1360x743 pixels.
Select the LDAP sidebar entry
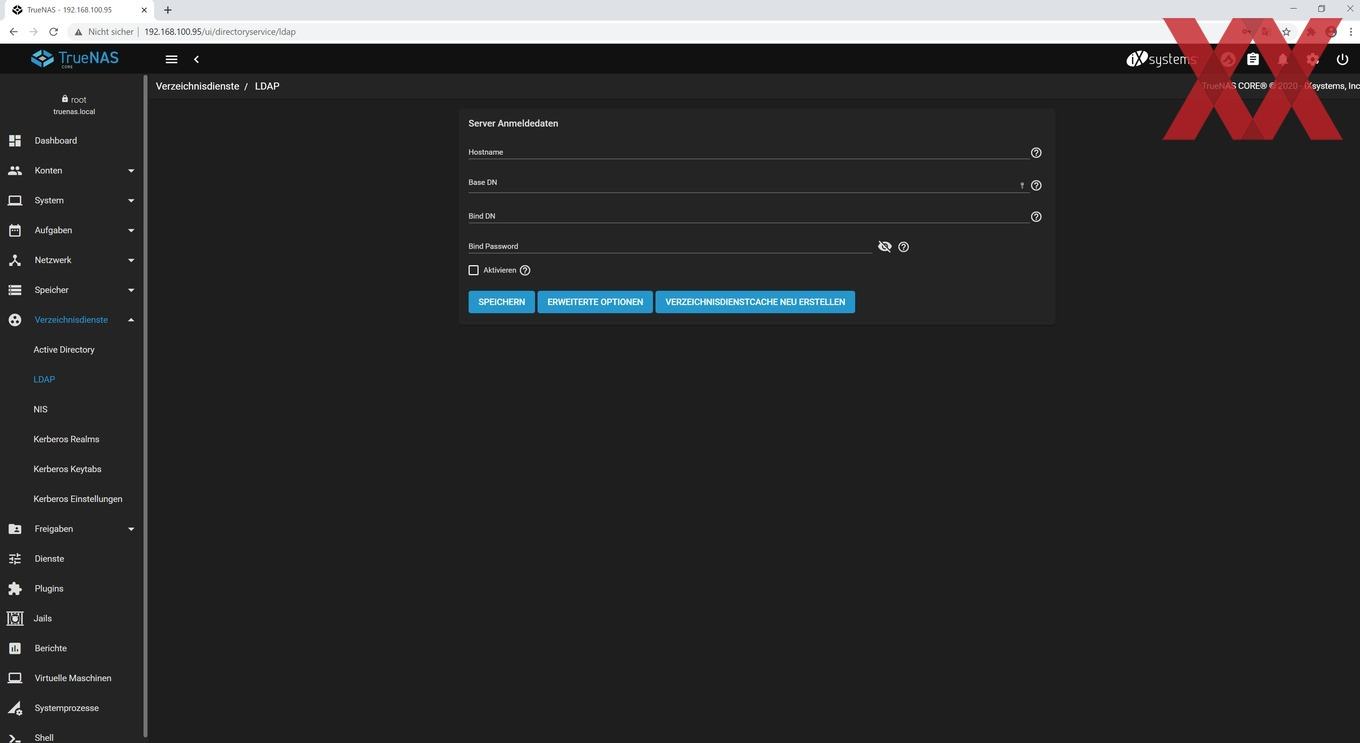click(x=44, y=380)
